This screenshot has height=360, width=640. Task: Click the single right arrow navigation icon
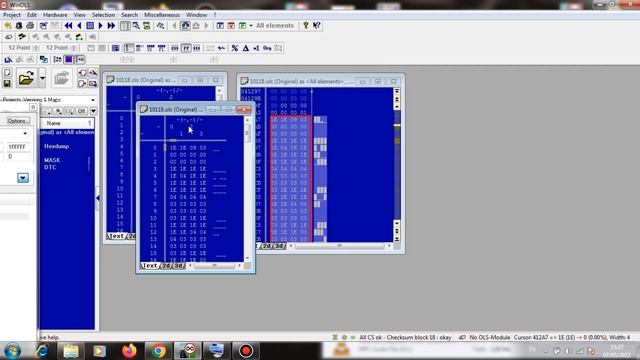(x=100, y=25)
